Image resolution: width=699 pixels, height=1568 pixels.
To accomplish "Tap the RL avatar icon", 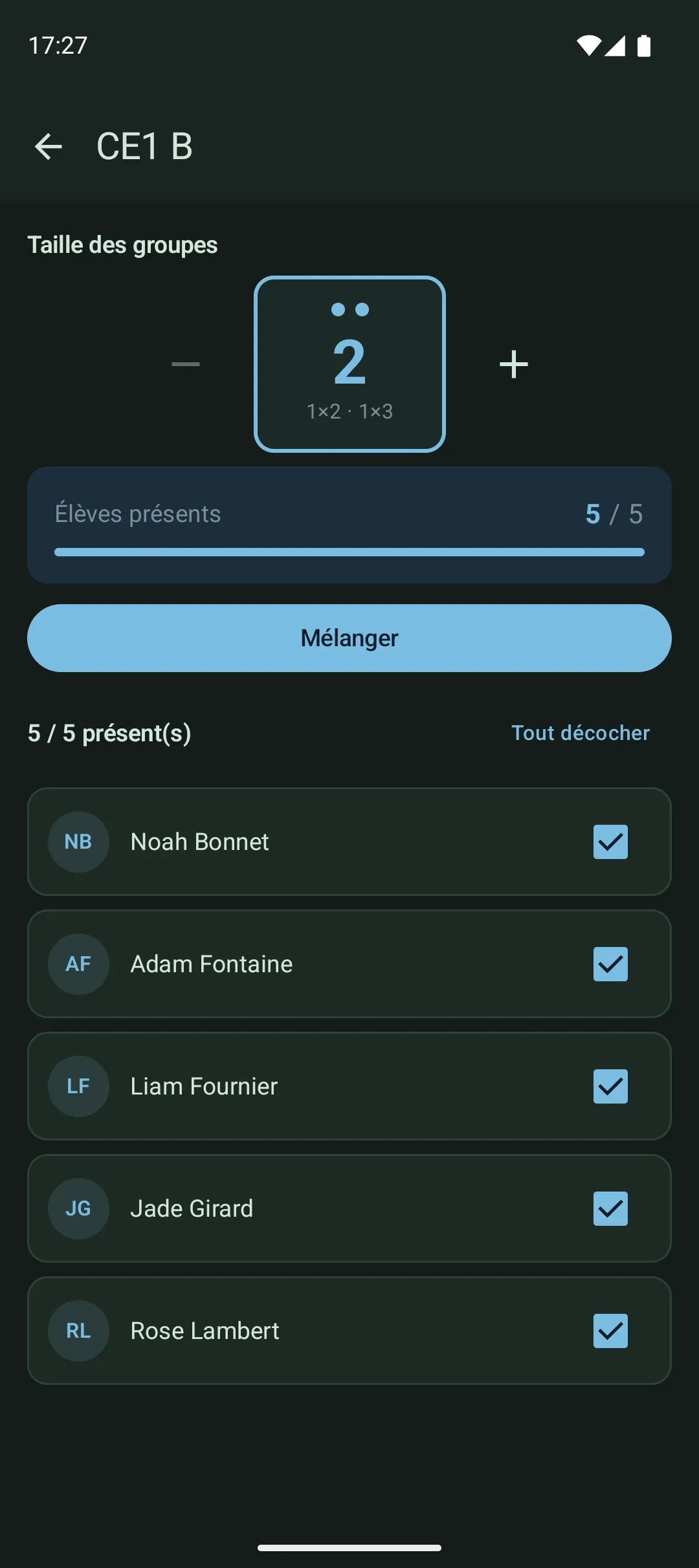I will point(78,1331).
